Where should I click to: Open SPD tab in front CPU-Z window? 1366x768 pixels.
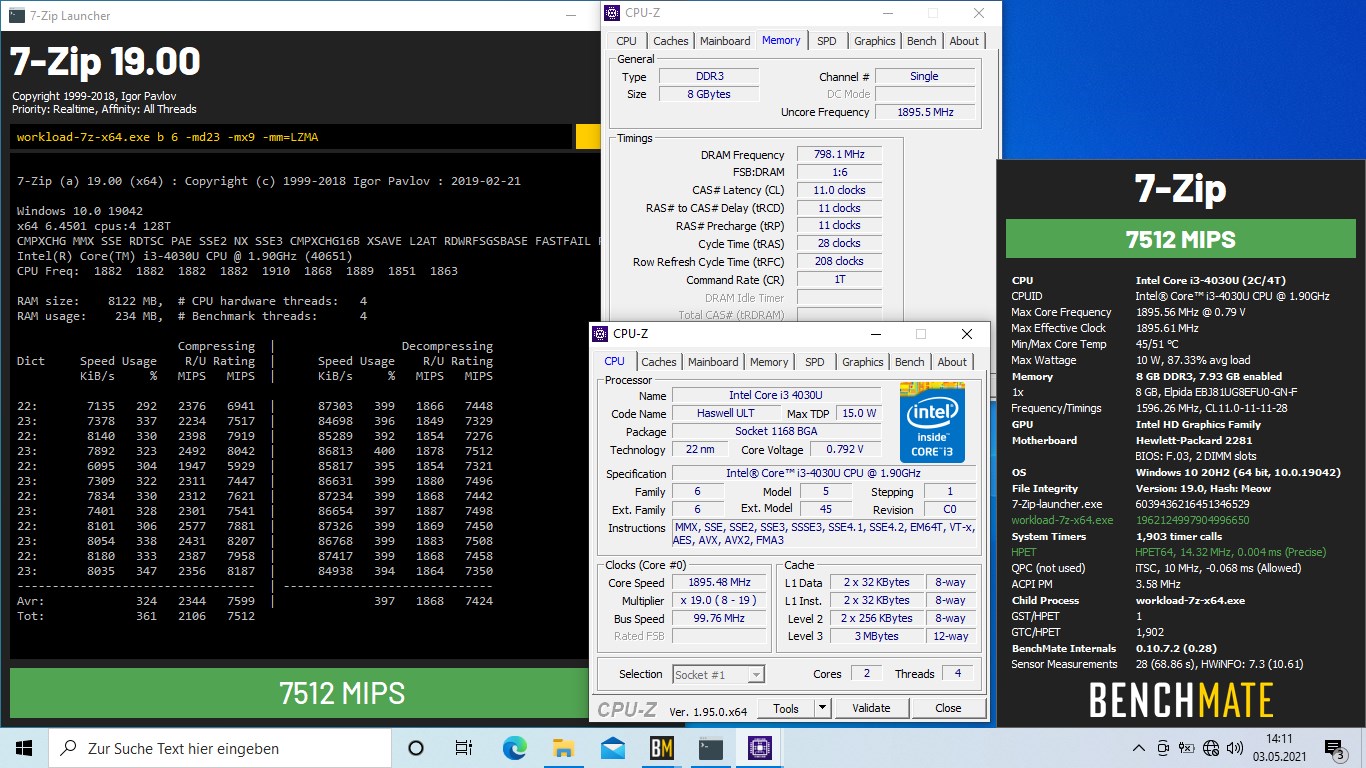pos(815,362)
